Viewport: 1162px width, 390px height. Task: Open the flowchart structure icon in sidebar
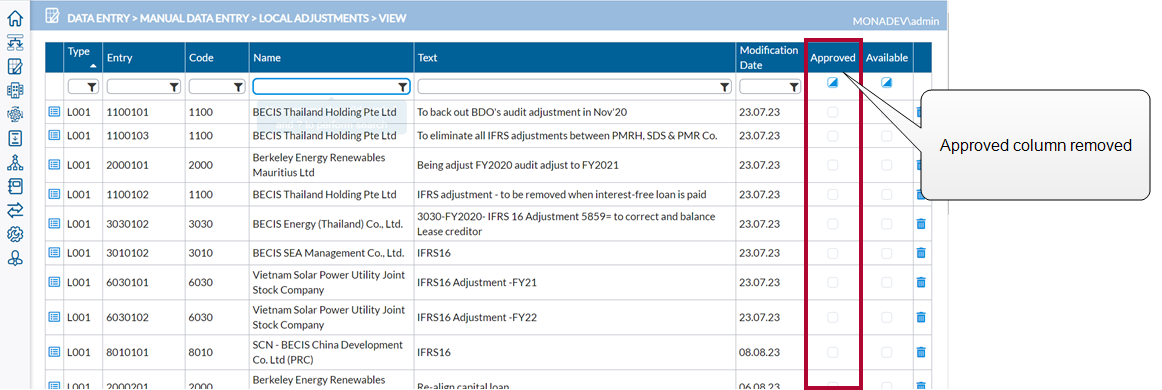[15, 42]
